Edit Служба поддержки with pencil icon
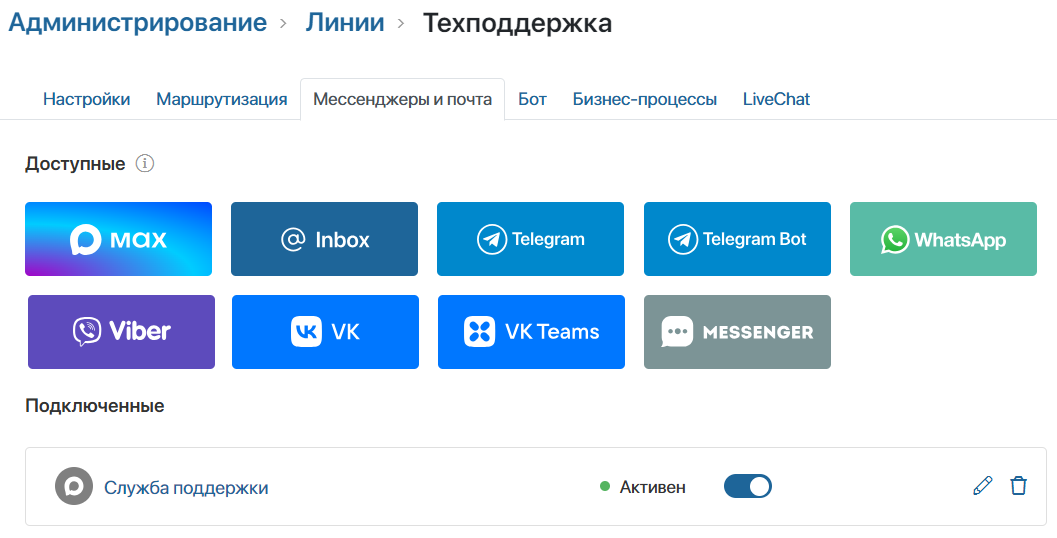Viewport: 1057px width, 538px height. (x=983, y=485)
